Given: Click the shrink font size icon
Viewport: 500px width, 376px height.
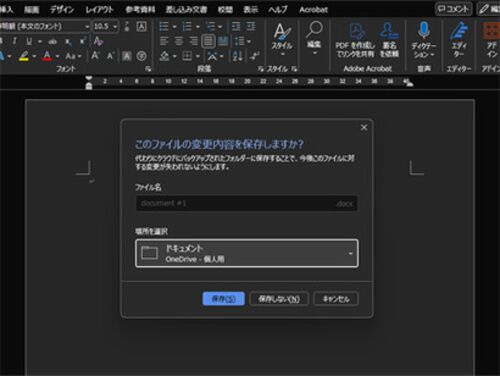Looking at the screenshot, I should click(110, 56).
